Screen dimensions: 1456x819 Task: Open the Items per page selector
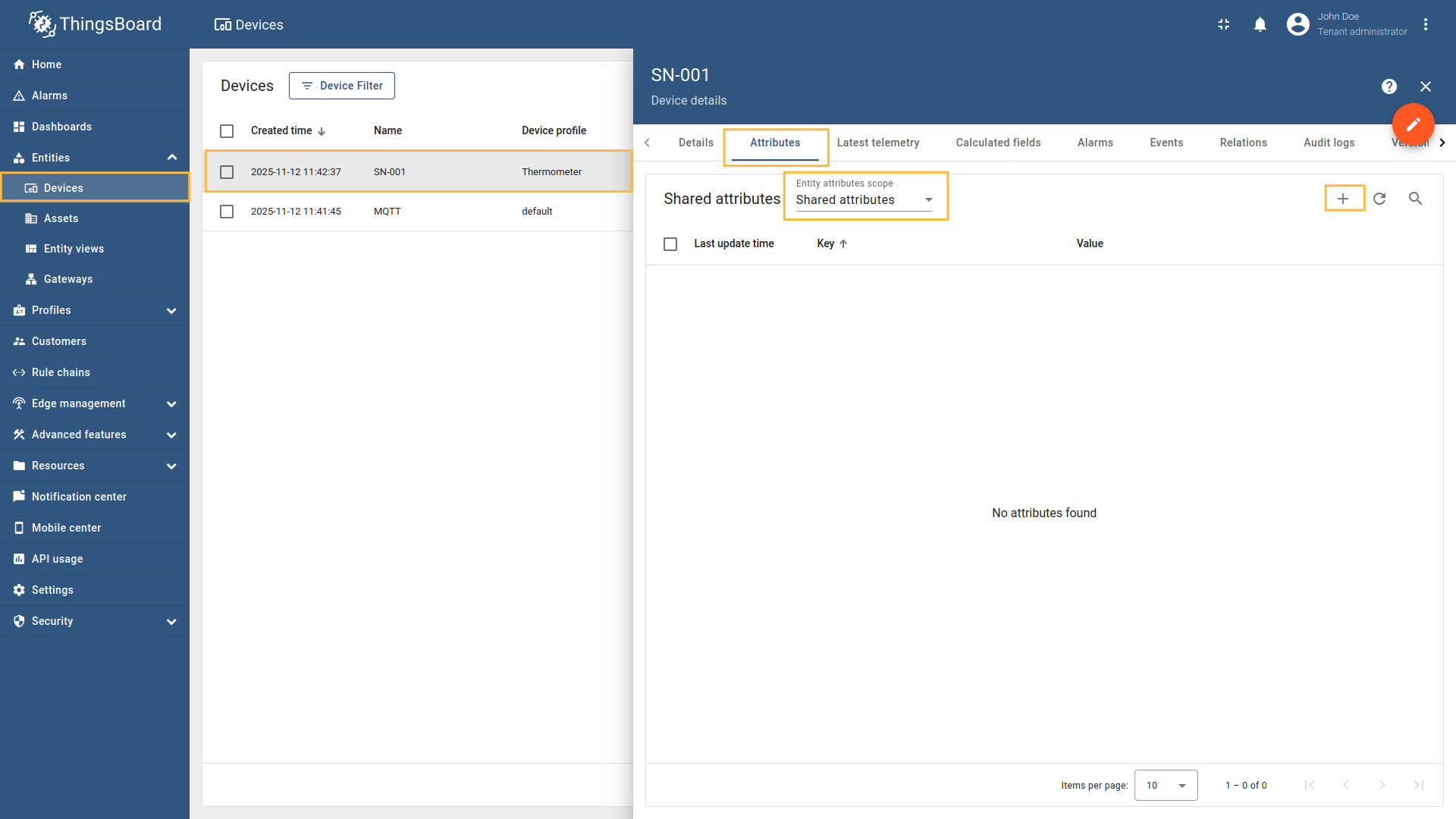click(x=1166, y=785)
